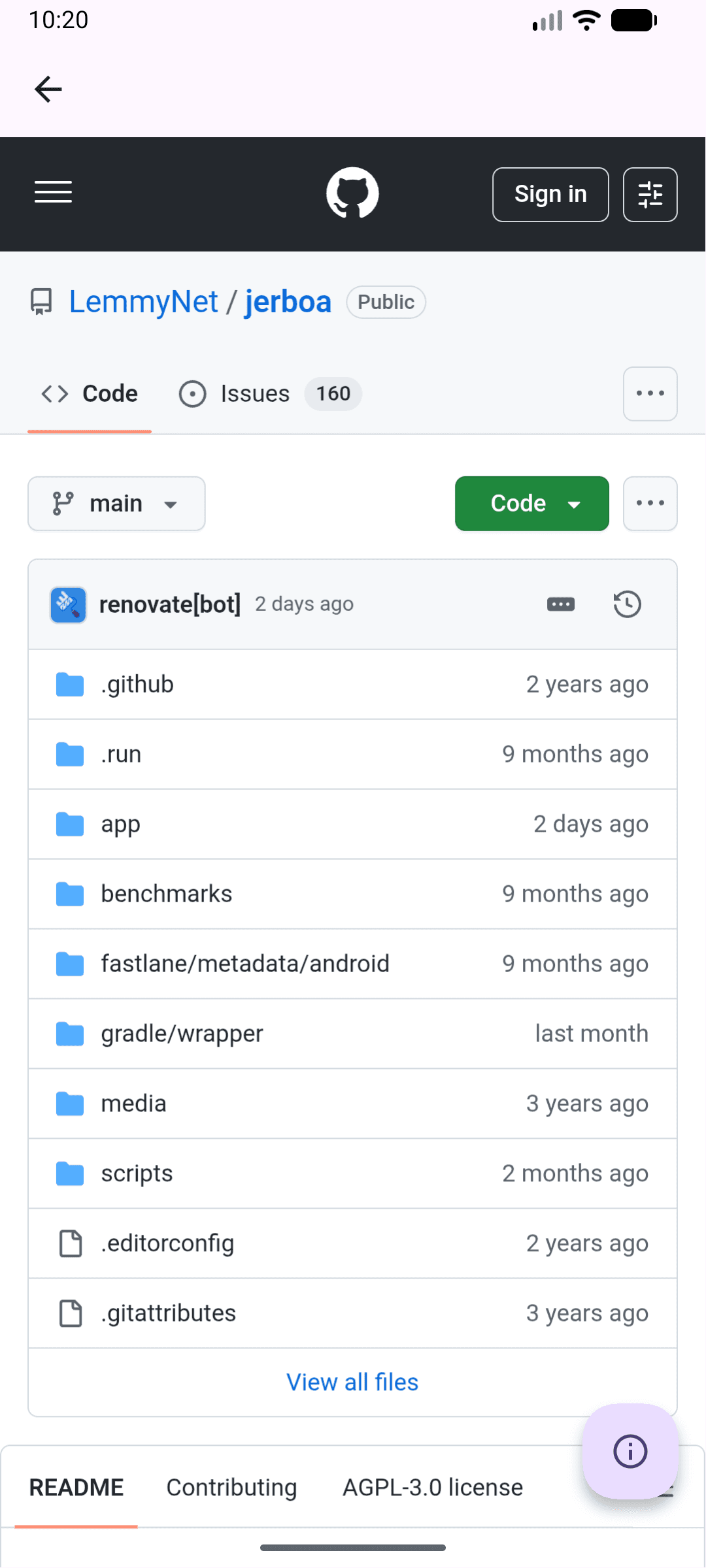Click the folder icon beside scripts

(x=70, y=1174)
